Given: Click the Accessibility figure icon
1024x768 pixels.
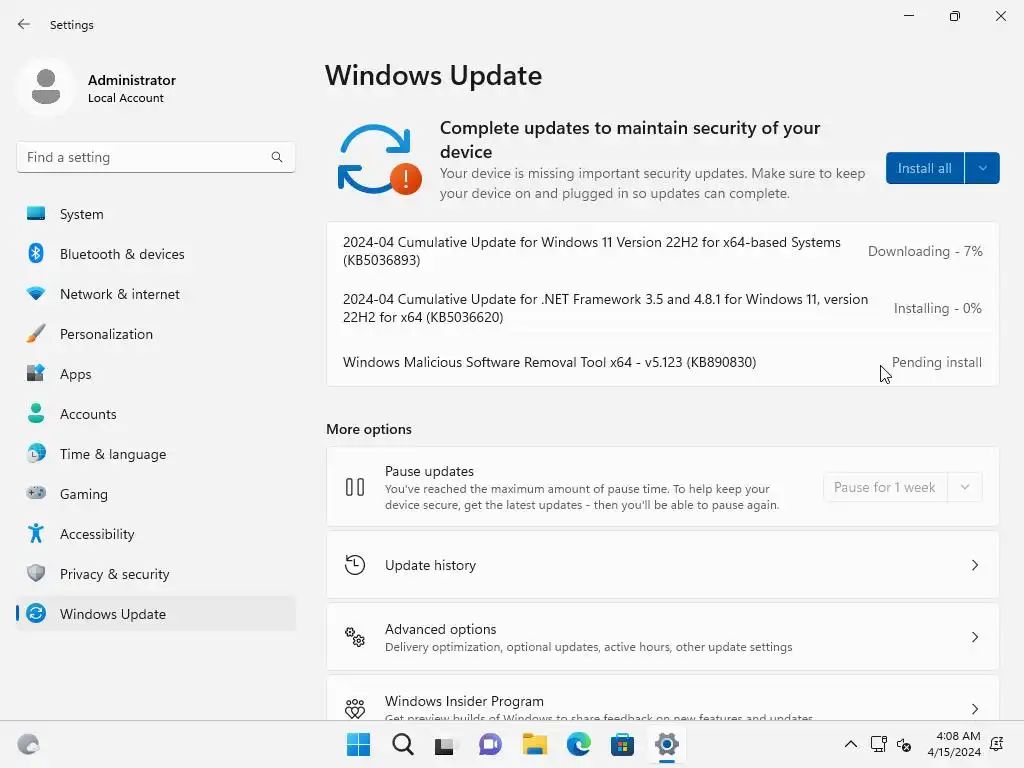Looking at the screenshot, I should [x=36, y=534].
